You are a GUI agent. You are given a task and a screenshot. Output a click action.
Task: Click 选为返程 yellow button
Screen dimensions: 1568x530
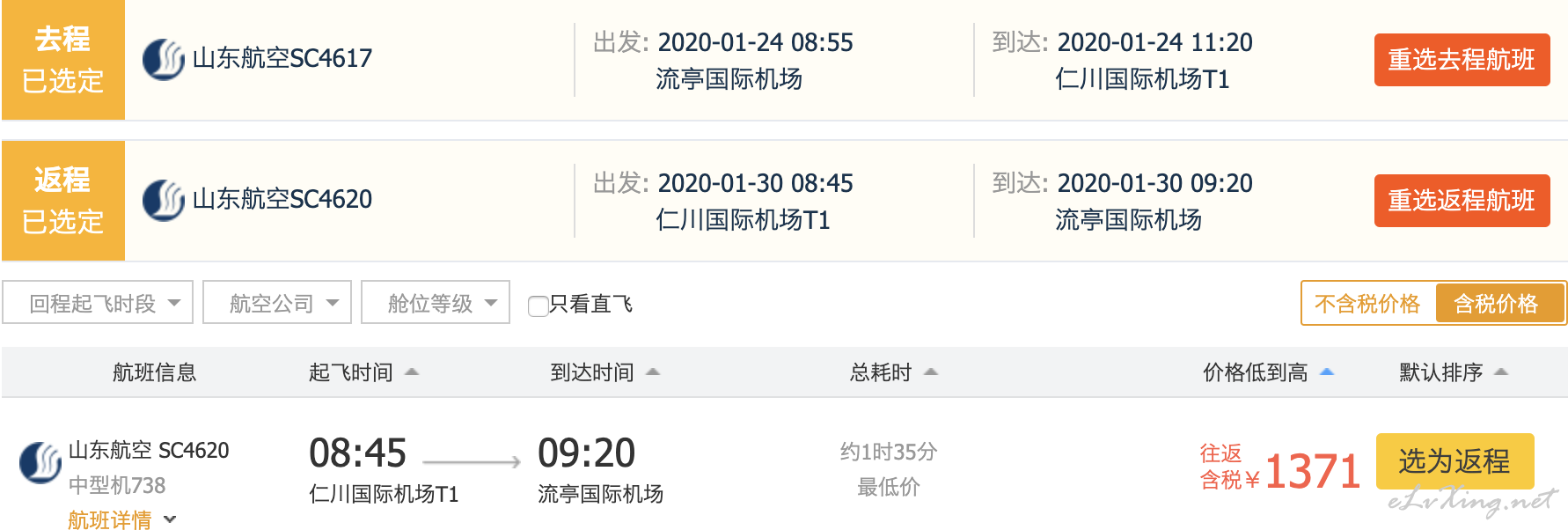pyautogui.click(x=1454, y=460)
